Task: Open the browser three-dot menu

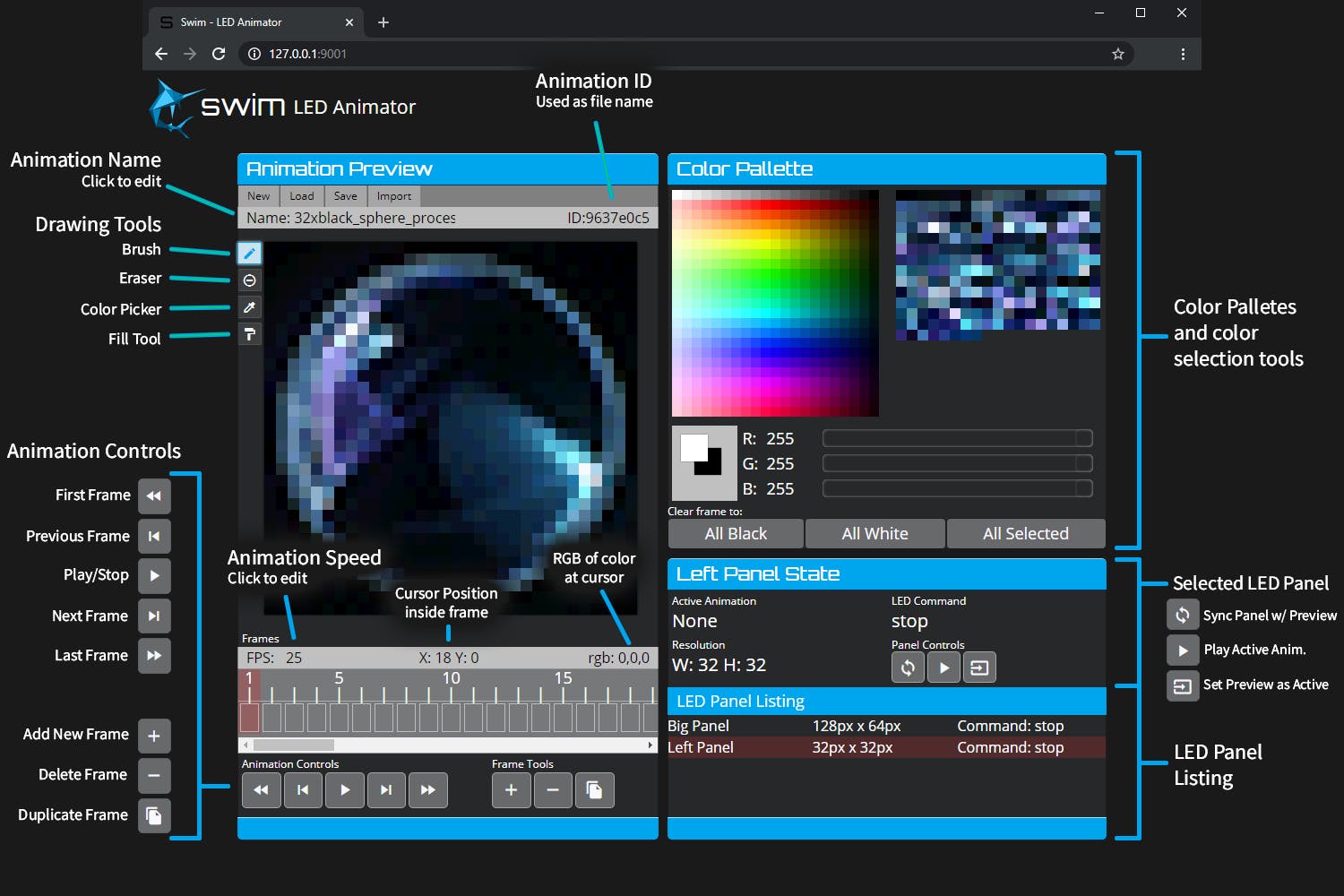Action: pyautogui.click(x=1183, y=54)
